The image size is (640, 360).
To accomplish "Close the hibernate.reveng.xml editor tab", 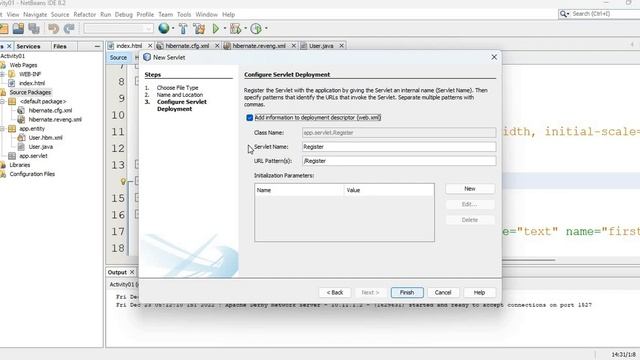I will [x=293, y=46].
